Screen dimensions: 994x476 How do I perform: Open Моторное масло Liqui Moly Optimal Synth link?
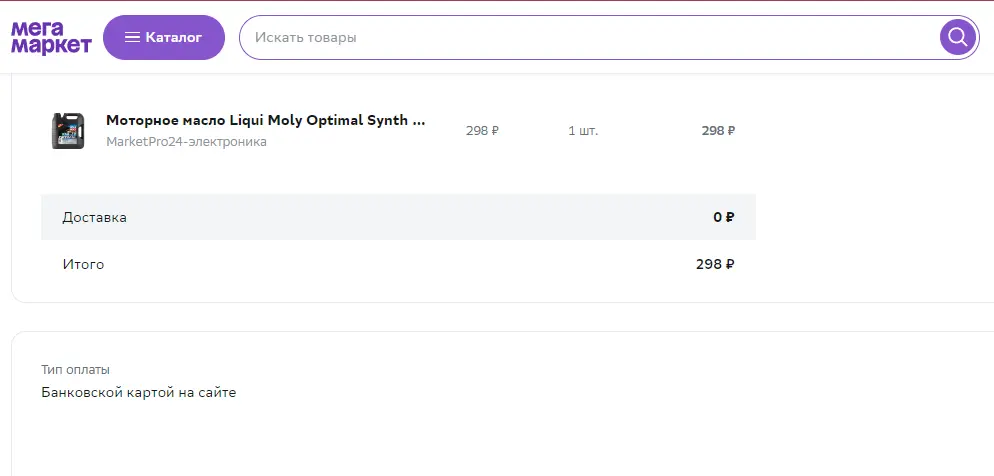pyautogui.click(x=266, y=120)
